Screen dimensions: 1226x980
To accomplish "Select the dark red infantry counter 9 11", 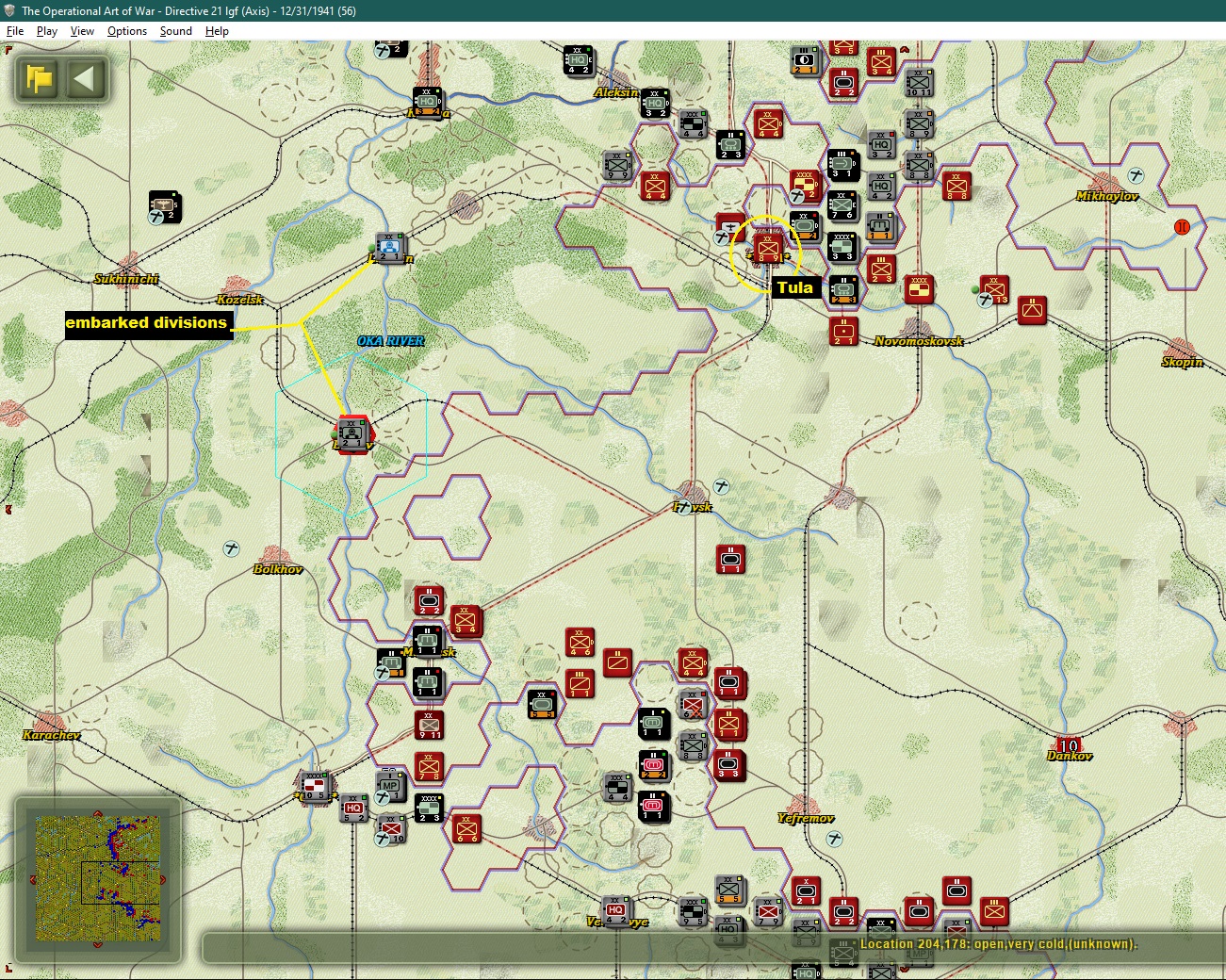I will pos(429,725).
